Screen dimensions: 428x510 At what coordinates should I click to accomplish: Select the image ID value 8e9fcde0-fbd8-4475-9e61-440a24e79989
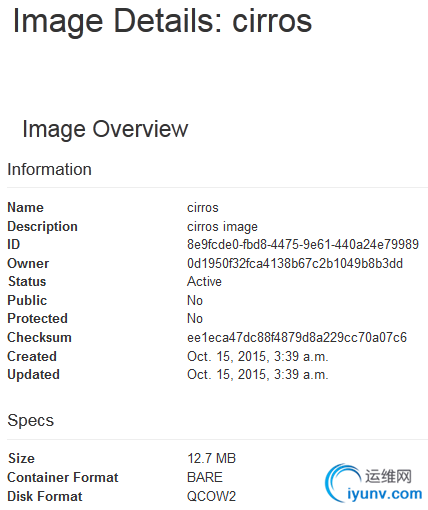[x=303, y=245]
